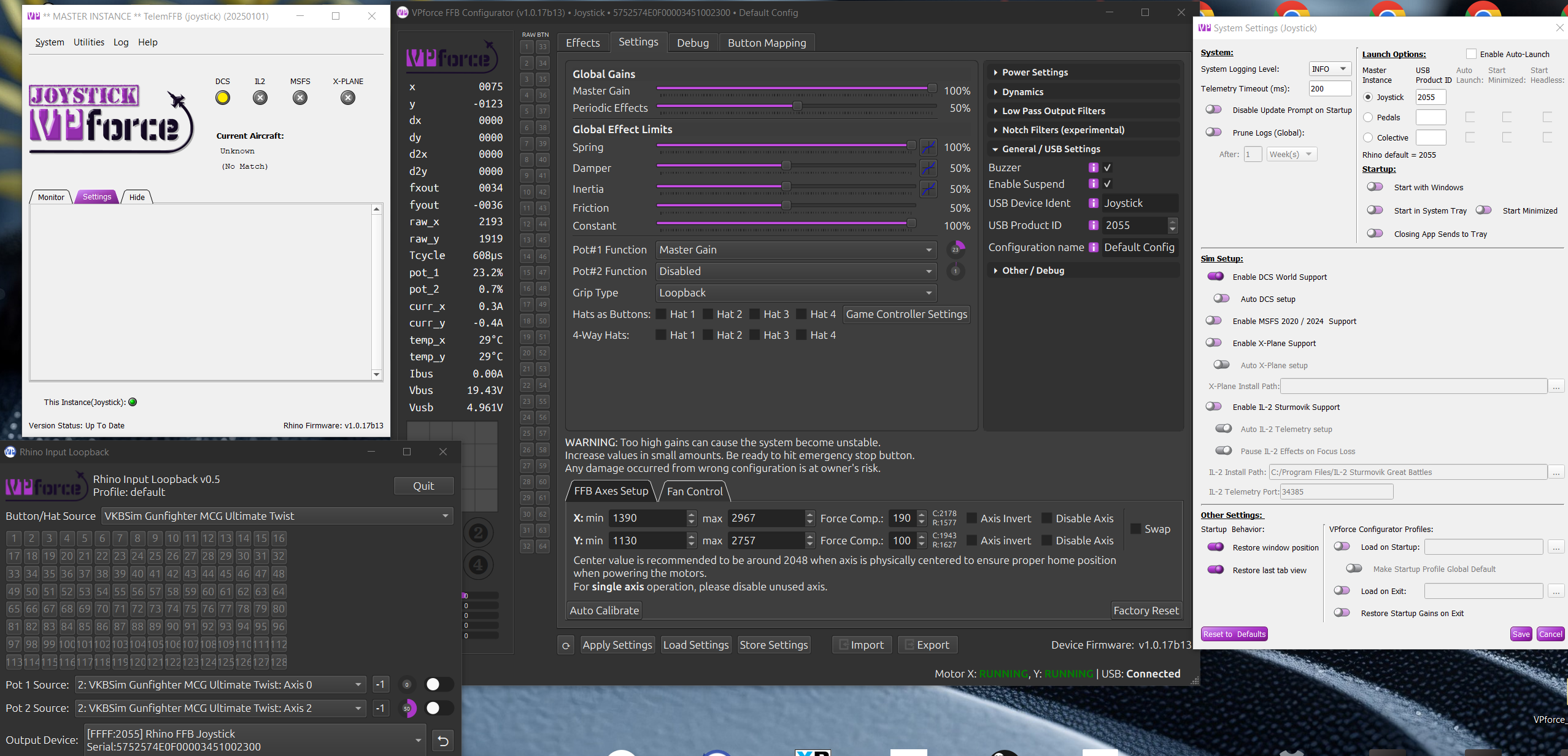1568x756 pixels.
Task: Switch to the Button Mapping tab
Action: pyautogui.click(x=767, y=43)
